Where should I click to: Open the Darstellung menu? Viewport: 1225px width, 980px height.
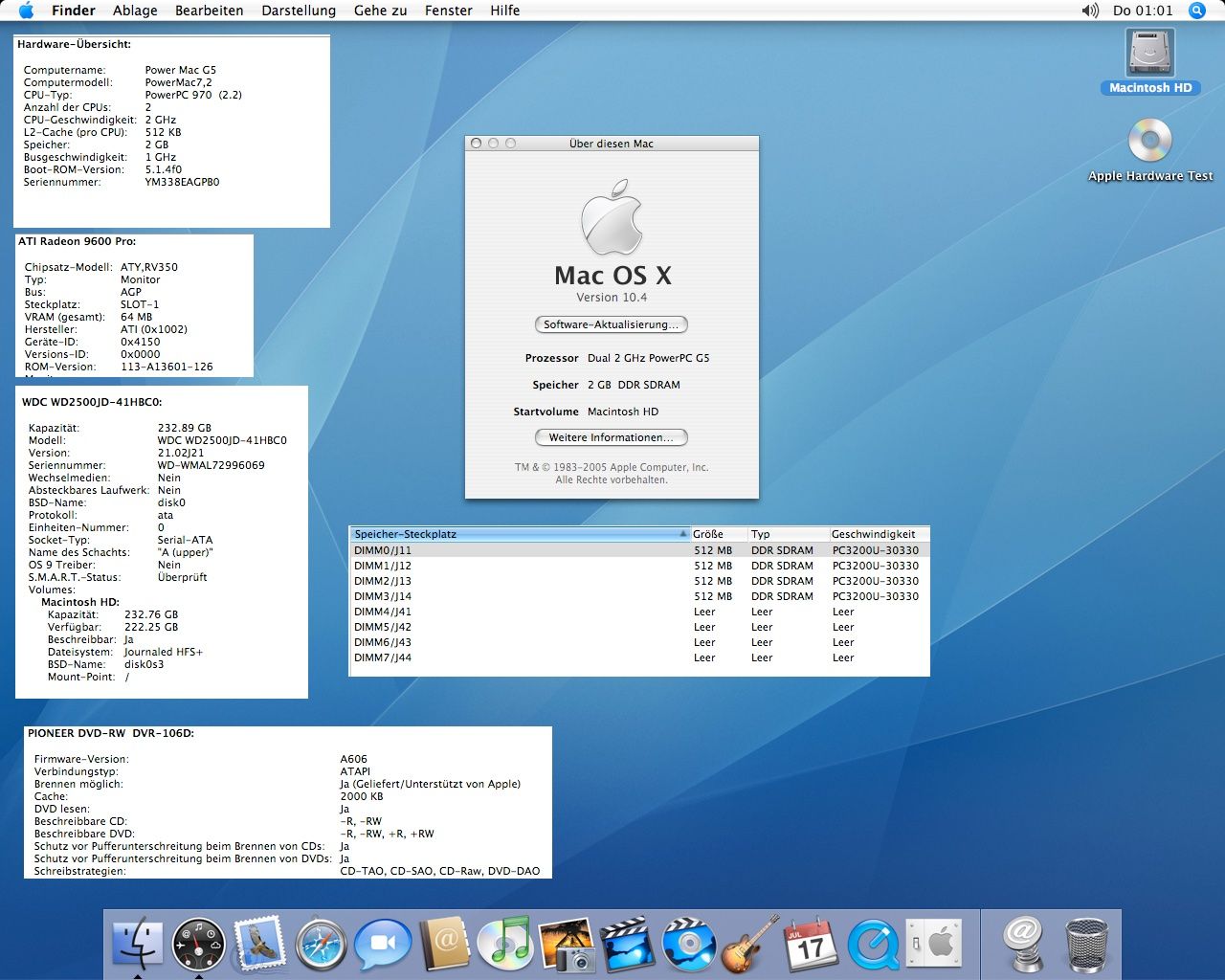point(299,11)
